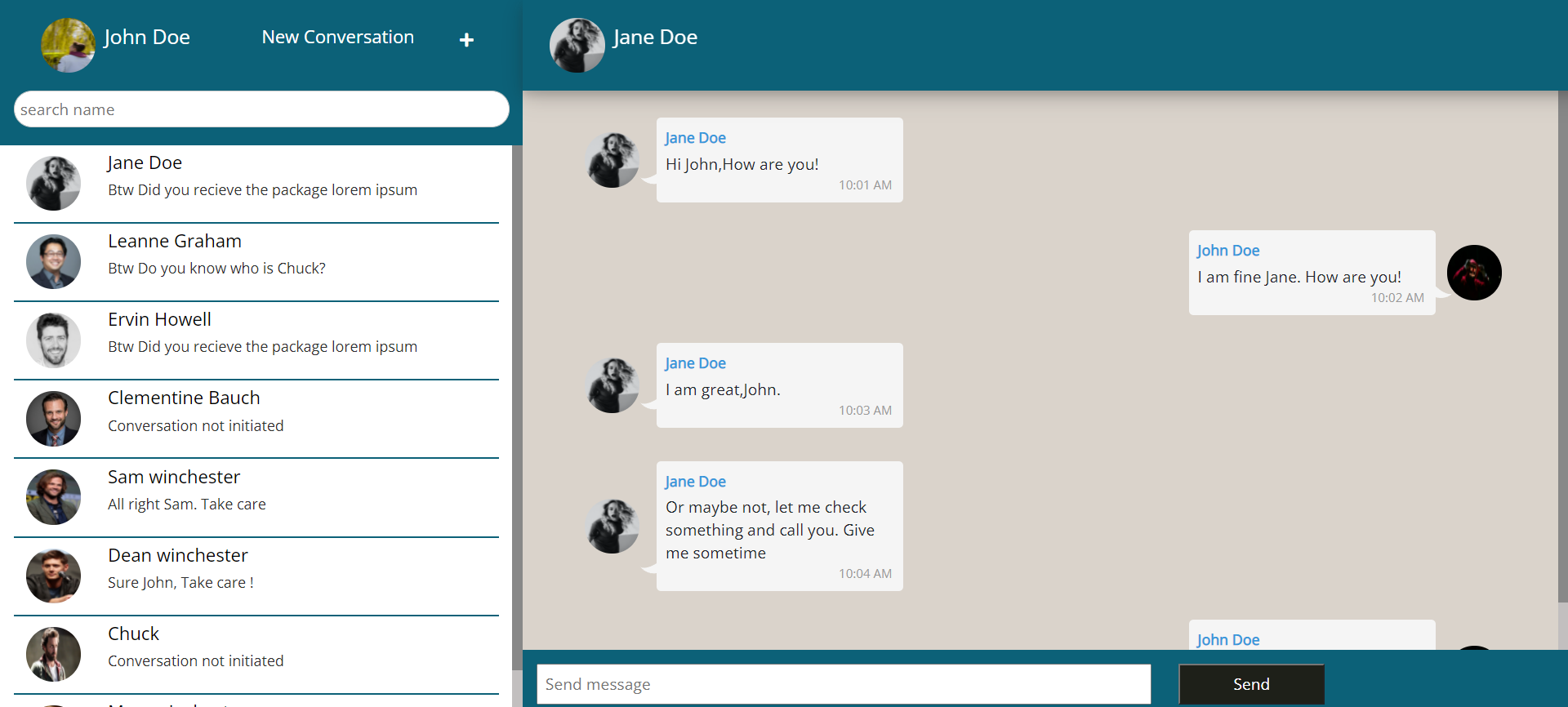The image size is (1568, 707).
Task: Click the 'I am great,John.' message
Action: click(x=723, y=390)
